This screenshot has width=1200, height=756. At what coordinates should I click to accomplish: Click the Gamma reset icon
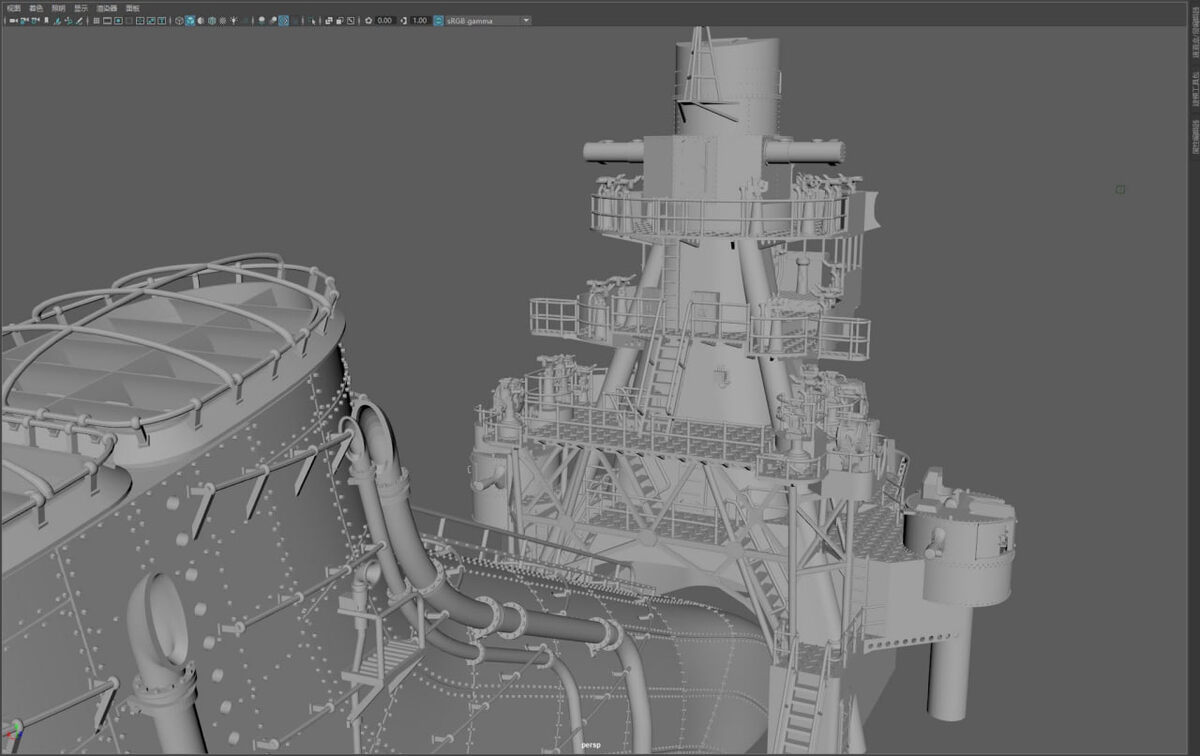(403, 20)
